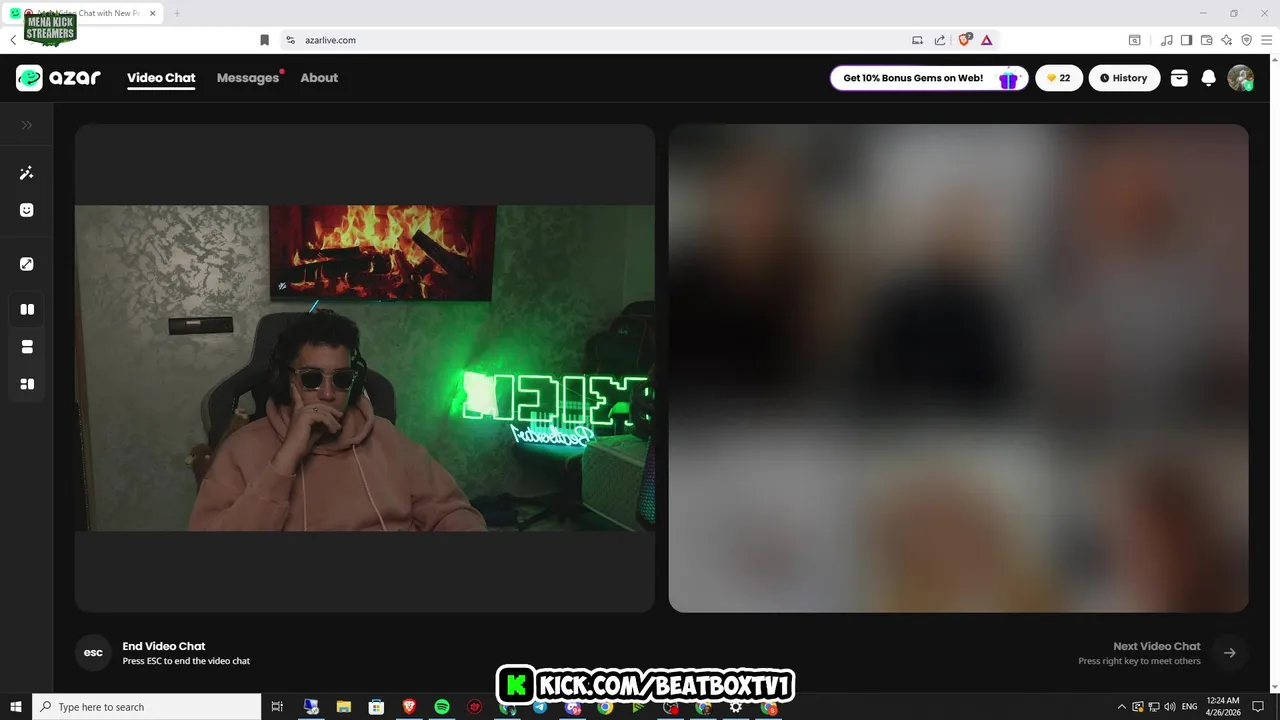Go back with the browser back arrow

(x=13, y=40)
